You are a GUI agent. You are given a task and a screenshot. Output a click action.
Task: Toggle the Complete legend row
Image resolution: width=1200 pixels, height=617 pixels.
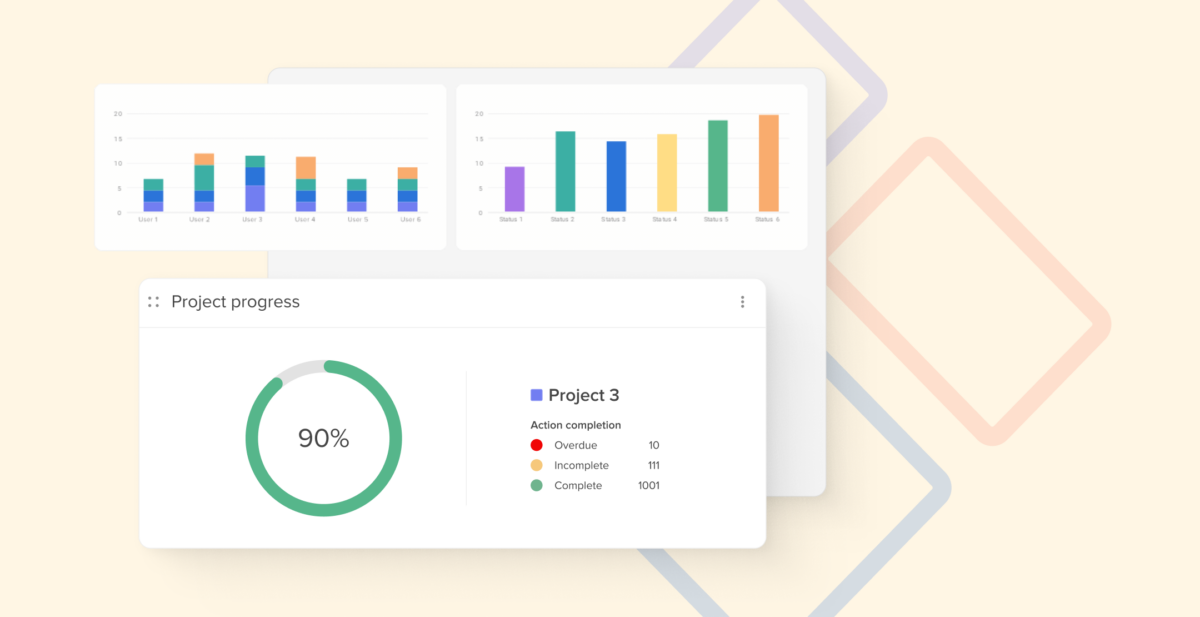580,485
